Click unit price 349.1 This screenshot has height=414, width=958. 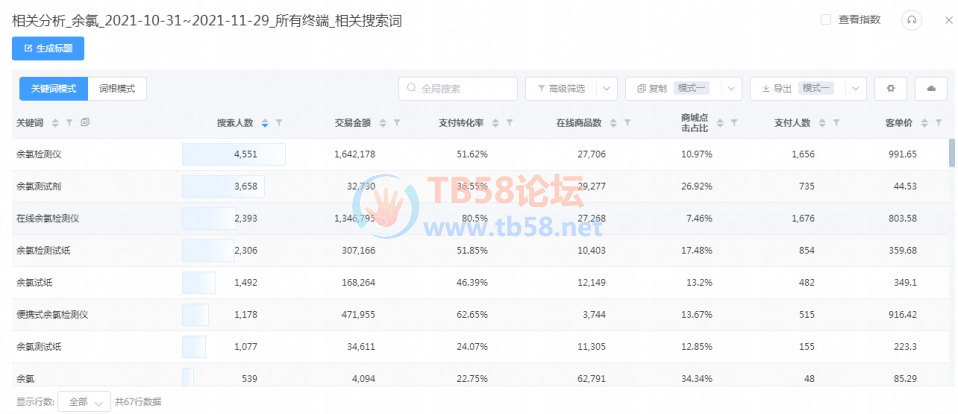click(x=906, y=283)
